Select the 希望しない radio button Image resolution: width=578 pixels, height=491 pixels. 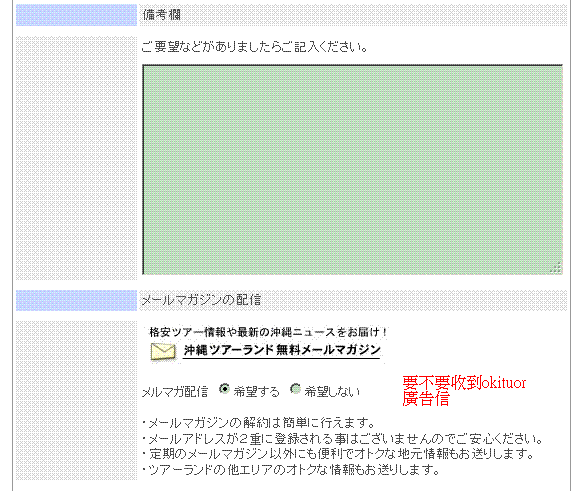(295, 389)
